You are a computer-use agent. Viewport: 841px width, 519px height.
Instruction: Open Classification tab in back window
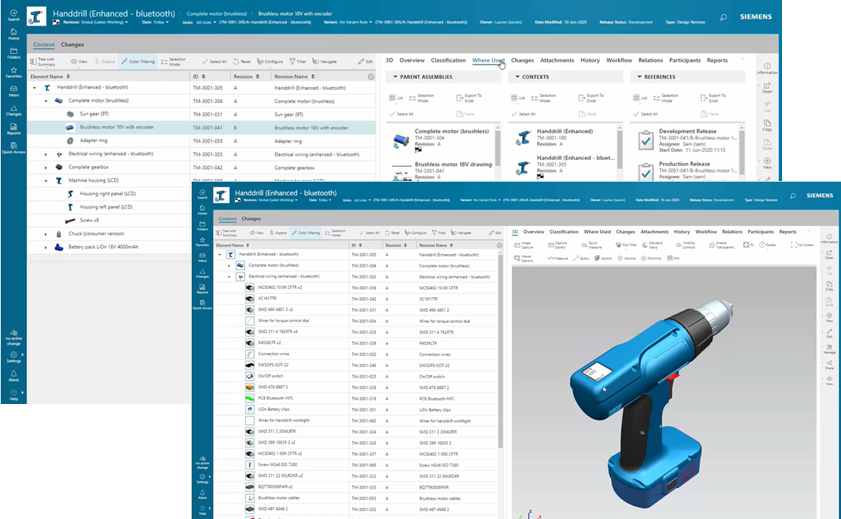point(448,60)
